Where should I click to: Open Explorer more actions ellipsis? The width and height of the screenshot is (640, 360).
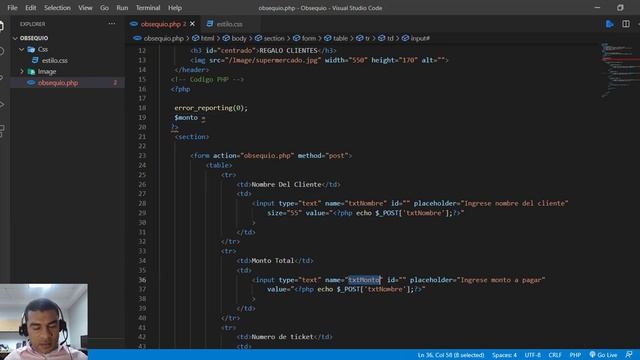[112, 24]
